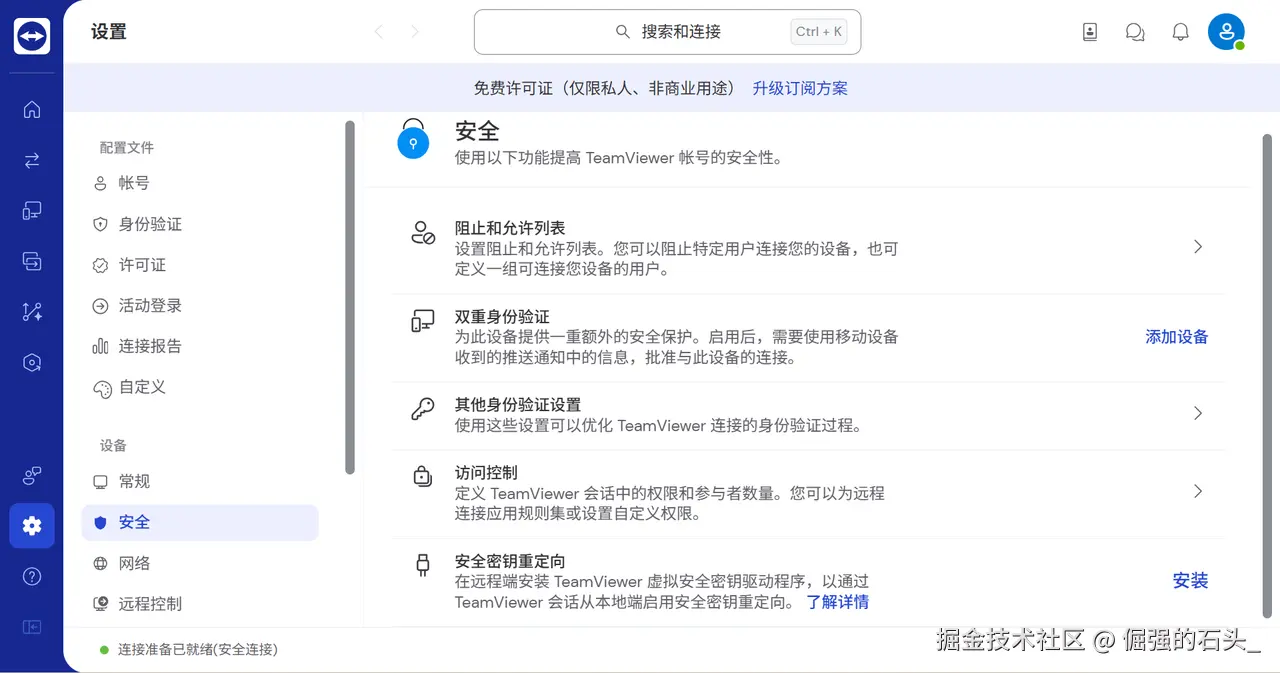Screen dimensions: 1280x673
Task: Open the remote management icon in left rail
Action: point(32,362)
